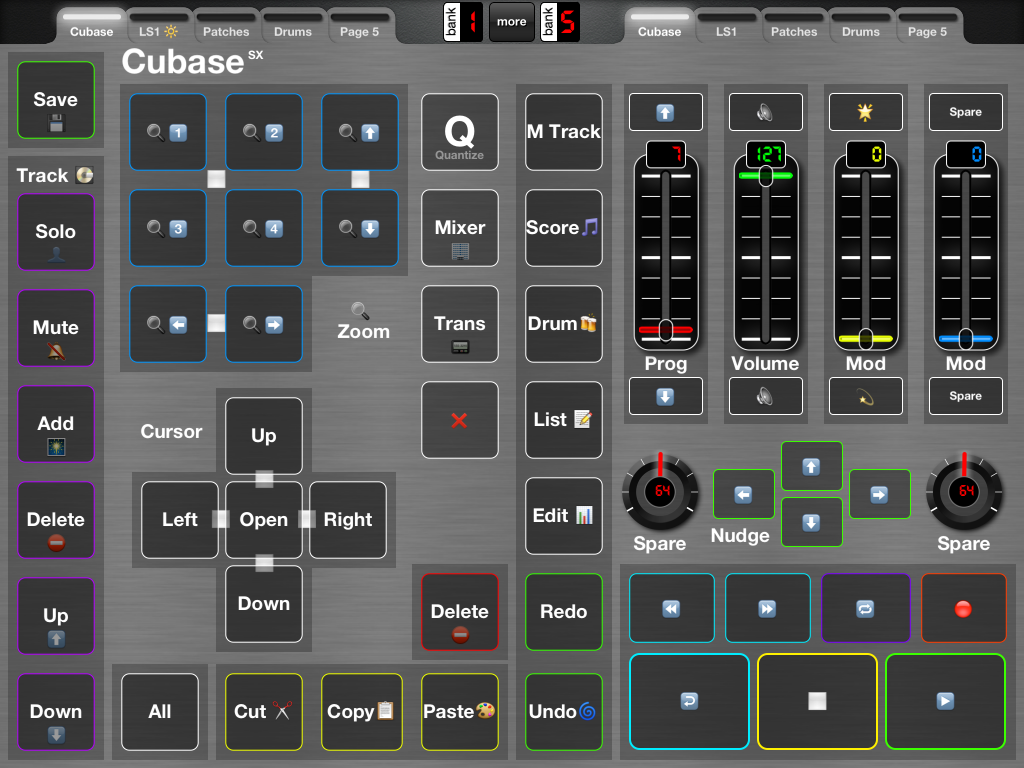Select zoom preset 1 button
The image size is (1024, 768).
(x=168, y=132)
